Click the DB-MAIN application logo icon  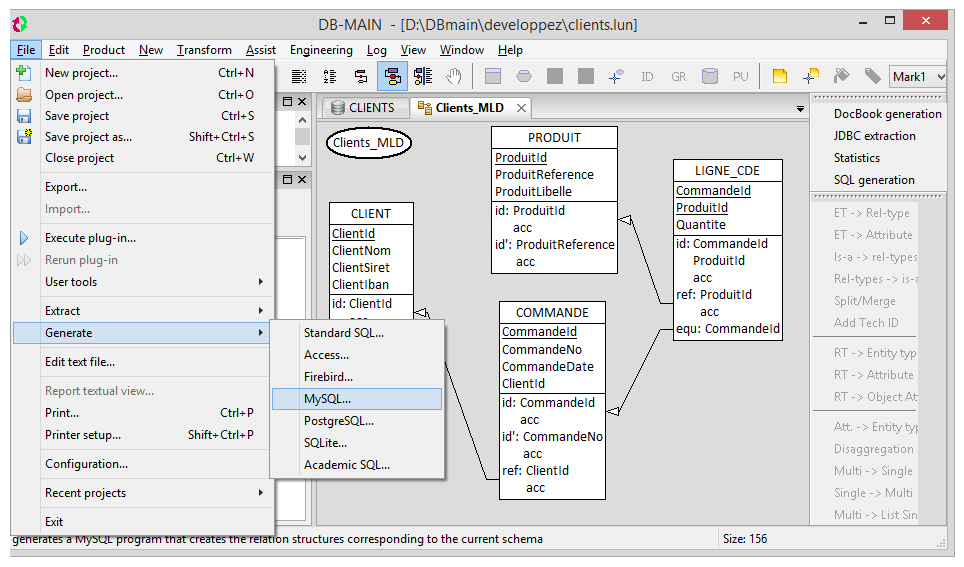[x=20, y=25]
